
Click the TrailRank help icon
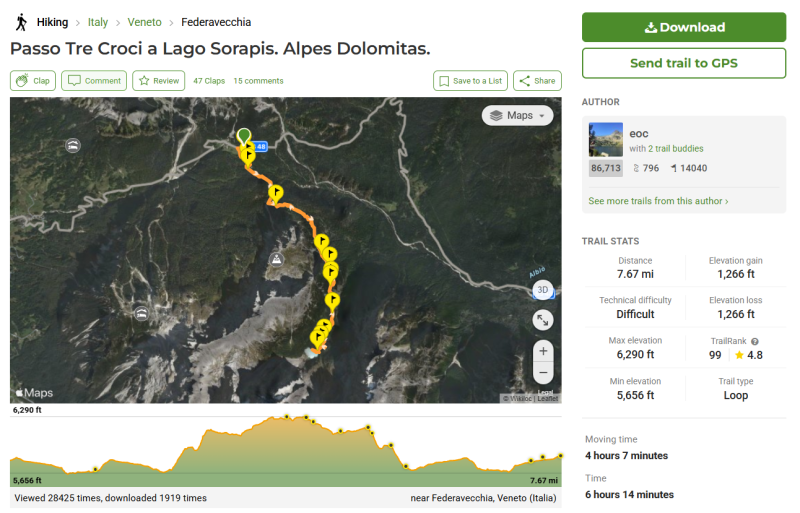(755, 341)
